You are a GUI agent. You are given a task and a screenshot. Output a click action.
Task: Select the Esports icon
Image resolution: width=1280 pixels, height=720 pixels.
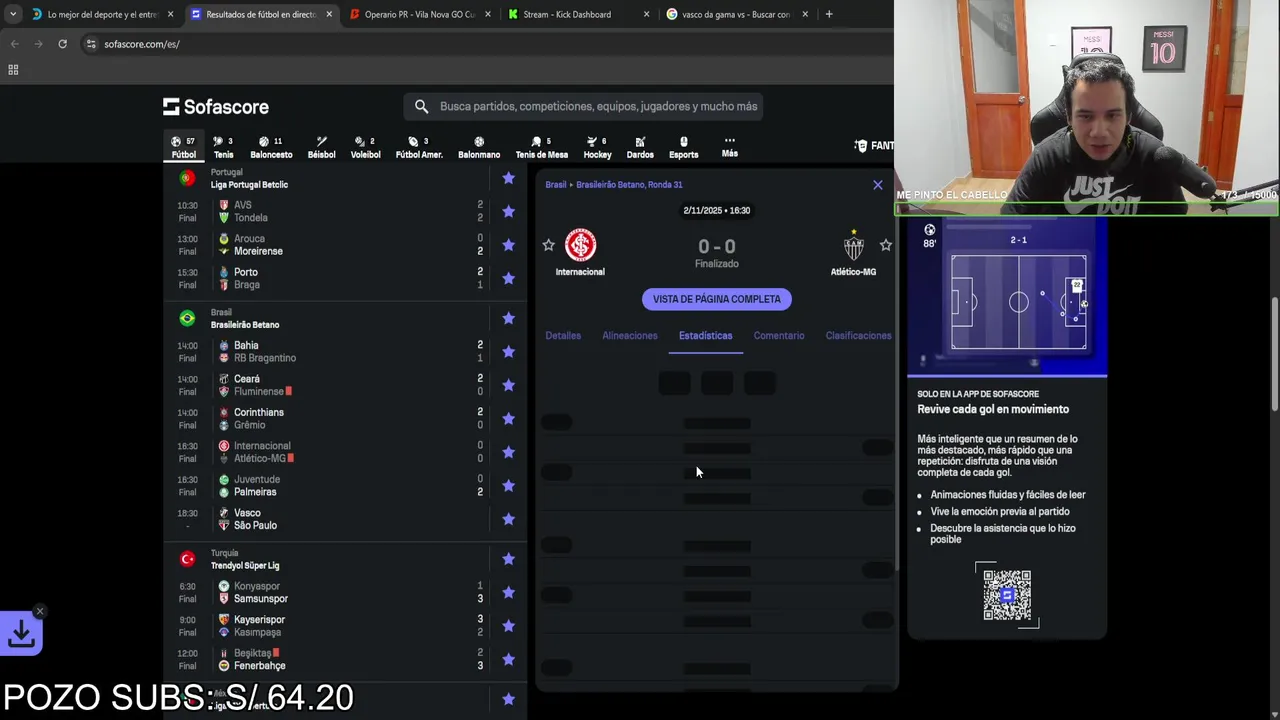[x=684, y=147]
